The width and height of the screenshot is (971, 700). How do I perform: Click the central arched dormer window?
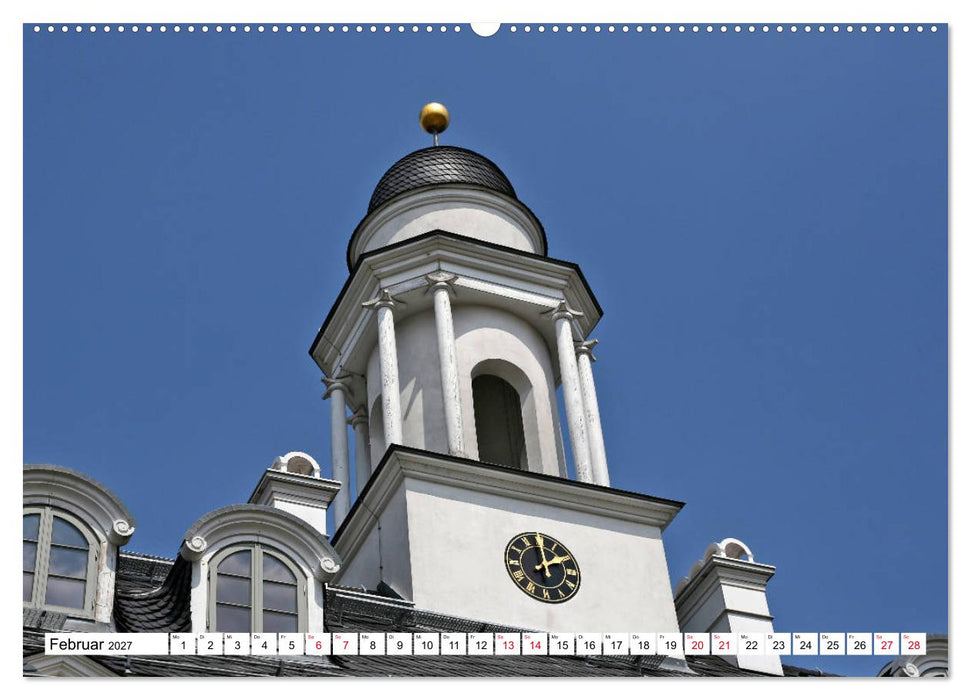[256, 588]
